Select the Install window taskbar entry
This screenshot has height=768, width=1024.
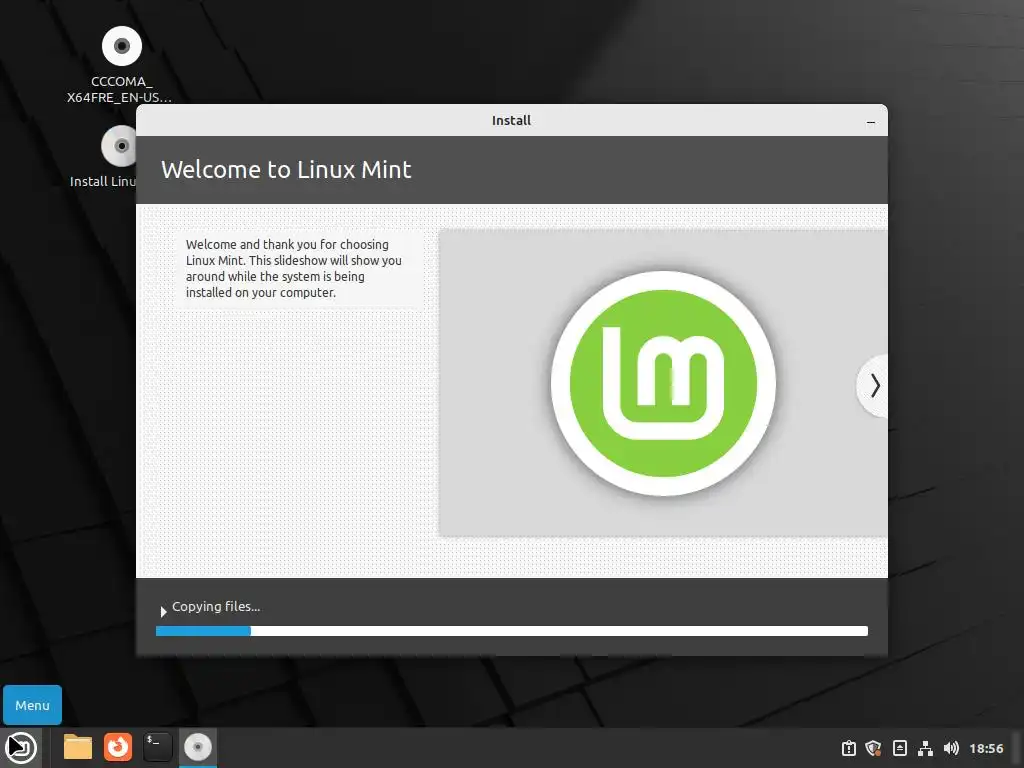pyautogui.click(x=198, y=747)
